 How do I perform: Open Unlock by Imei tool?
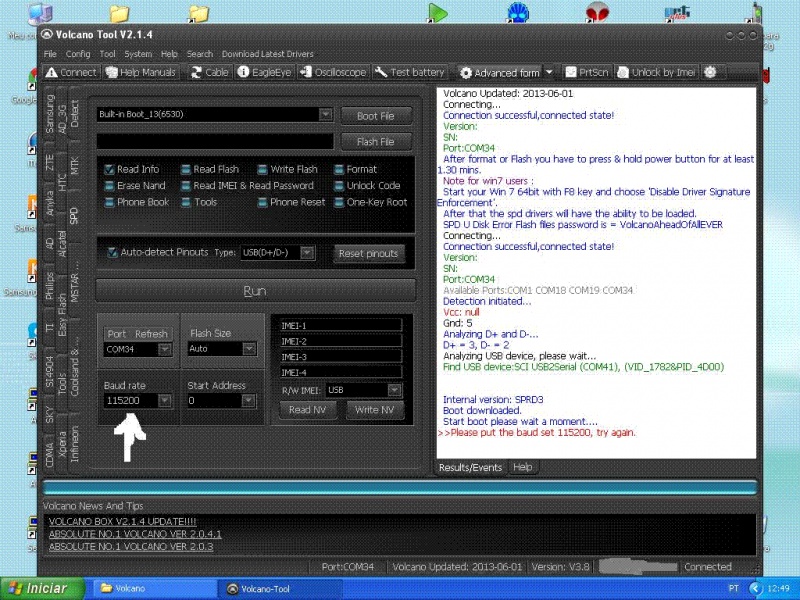[656, 72]
